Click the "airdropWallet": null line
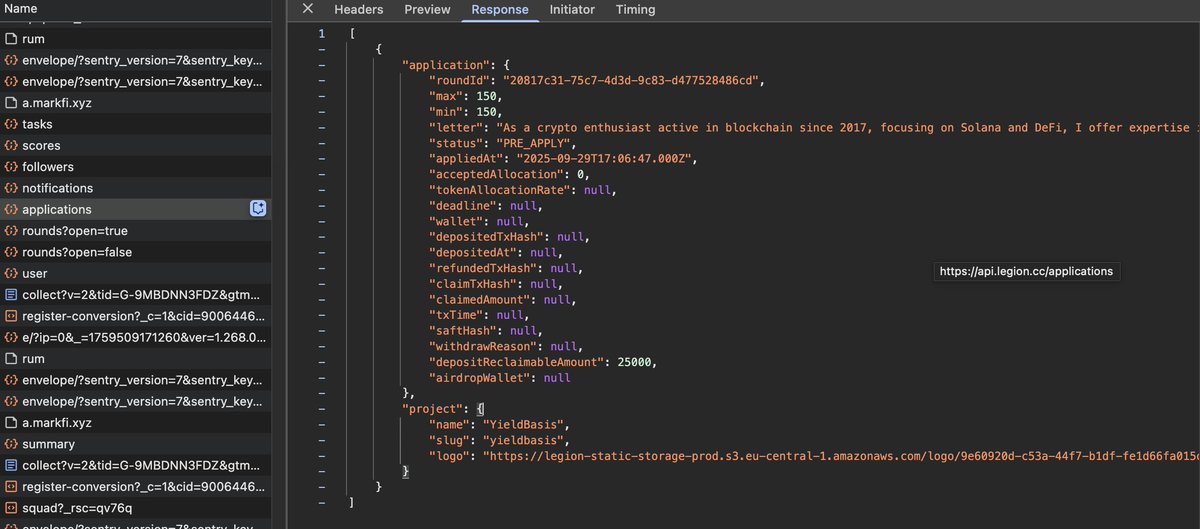The image size is (1200, 529). coord(499,378)
